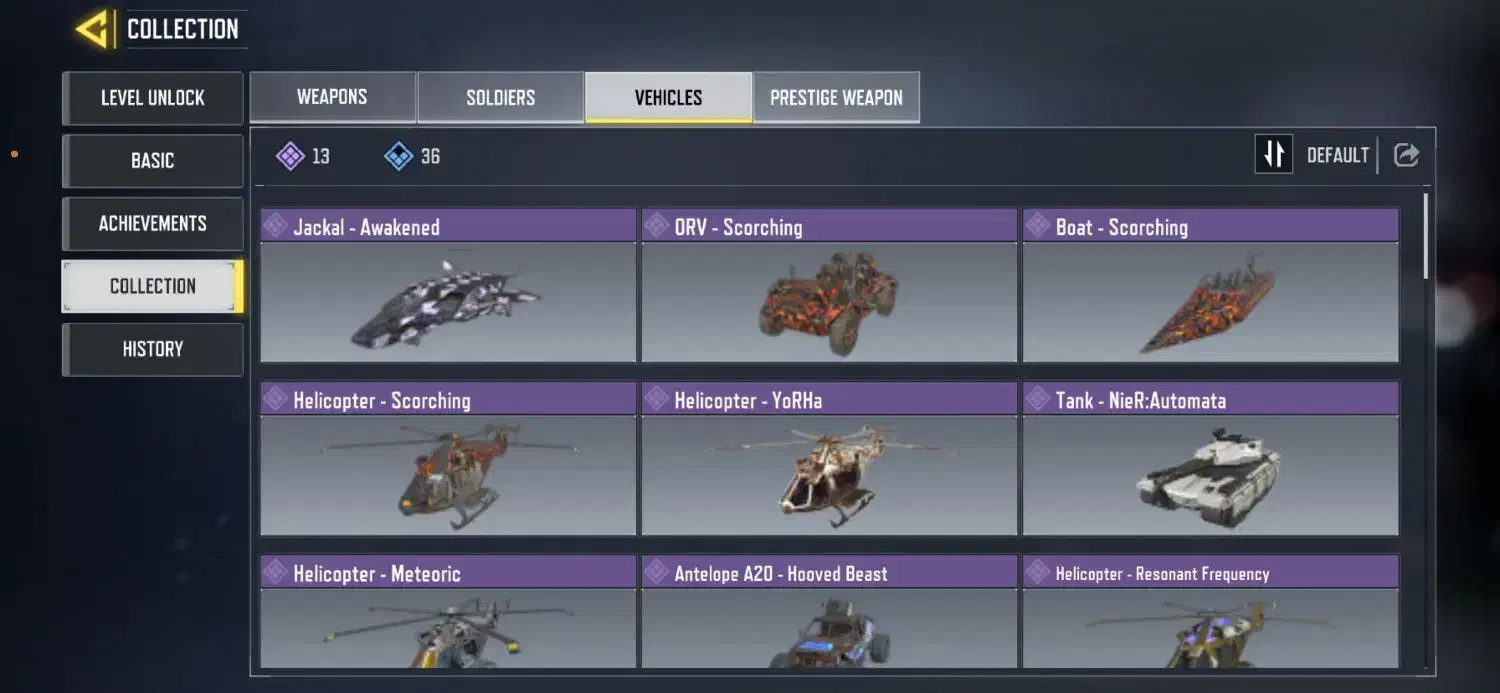Click rarity icon beside Helicopter - YoRHa
This screenshot has width=1500, height=693.
click(656, 399)
